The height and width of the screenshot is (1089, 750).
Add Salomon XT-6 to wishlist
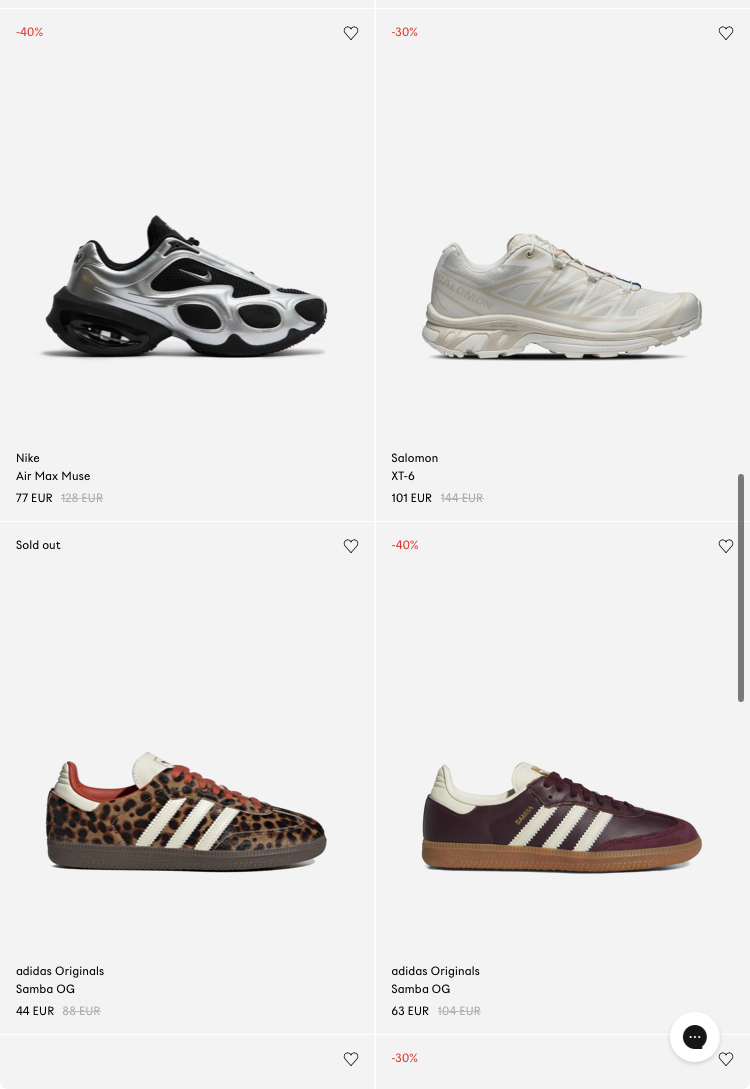coord(726,33)
